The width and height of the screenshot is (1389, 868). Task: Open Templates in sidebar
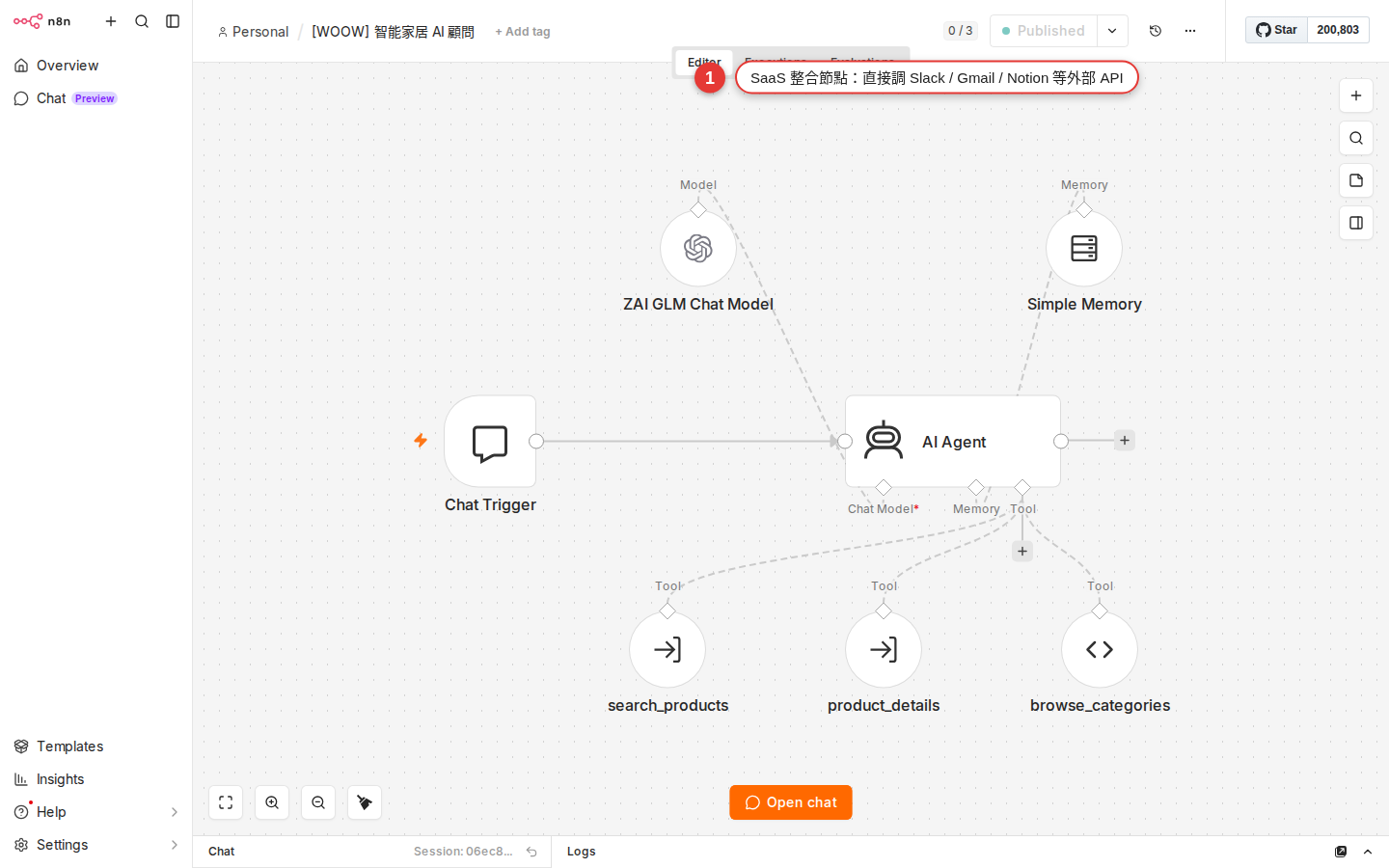pos(95,746)
